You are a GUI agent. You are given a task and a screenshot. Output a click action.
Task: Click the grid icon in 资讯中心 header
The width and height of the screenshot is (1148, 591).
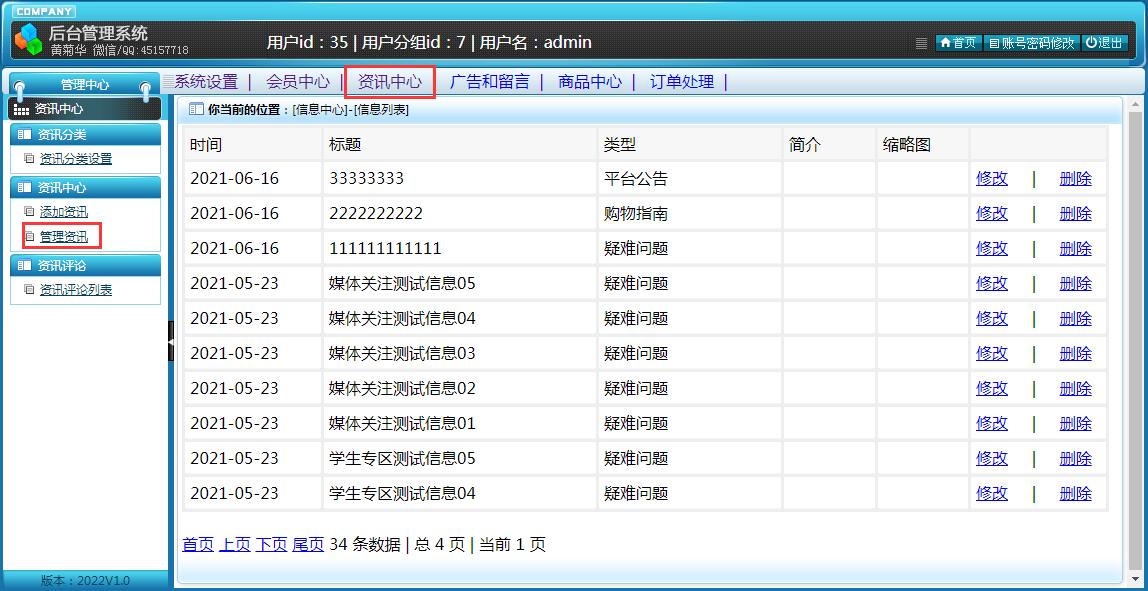(22, 109)
